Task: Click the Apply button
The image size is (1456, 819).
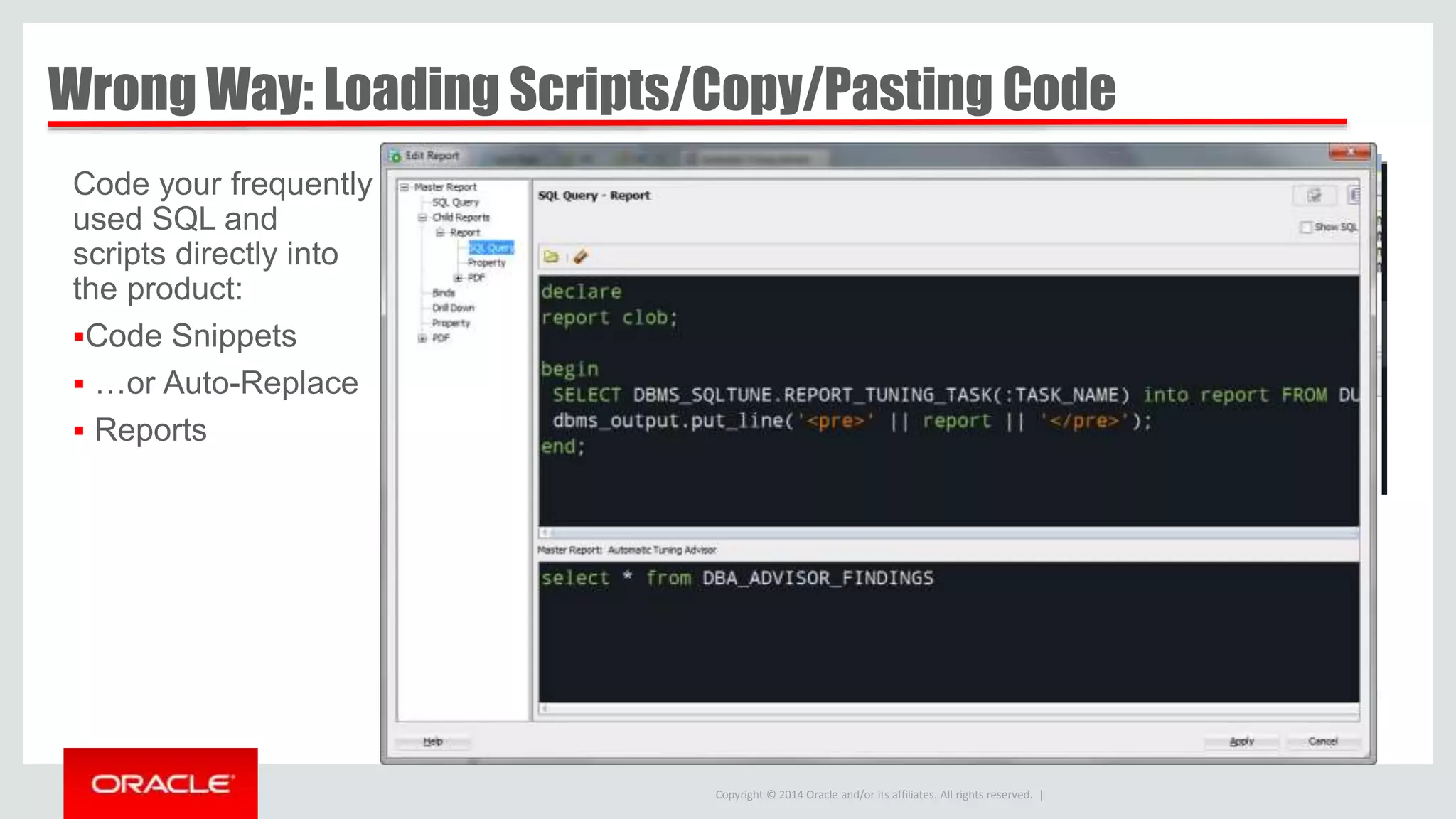Action: [1241, 742]
